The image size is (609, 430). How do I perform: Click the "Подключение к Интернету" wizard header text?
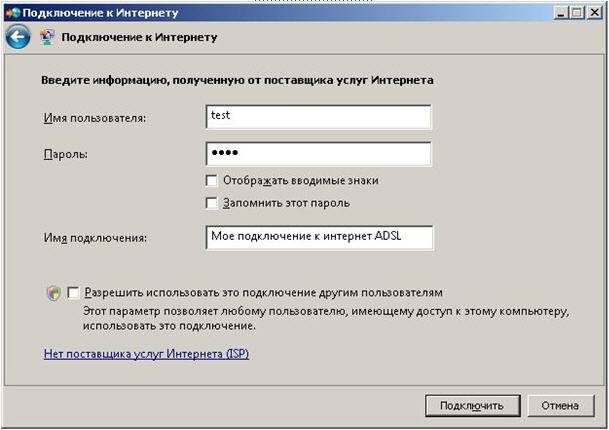coord(139,37)
